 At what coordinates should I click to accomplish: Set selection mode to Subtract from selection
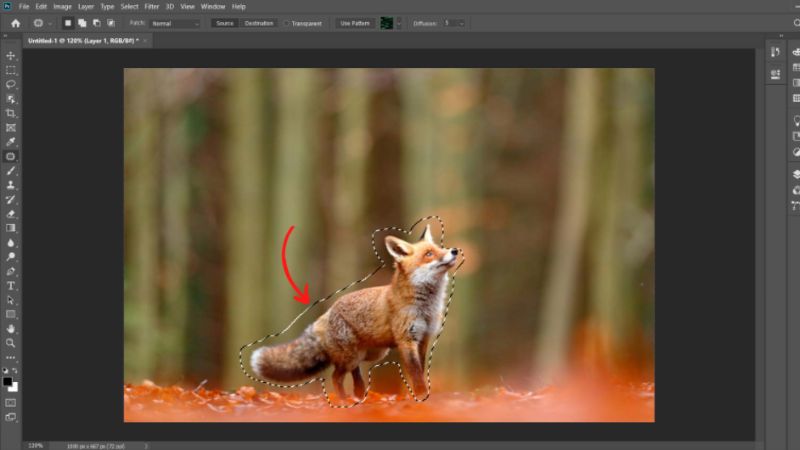pyautogui.click(x=96, y=23)
